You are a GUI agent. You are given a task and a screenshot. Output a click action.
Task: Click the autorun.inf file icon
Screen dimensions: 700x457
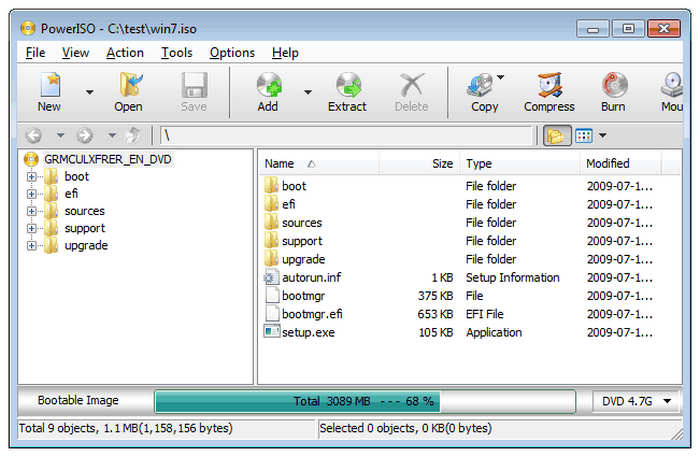(x=271, y=277)
